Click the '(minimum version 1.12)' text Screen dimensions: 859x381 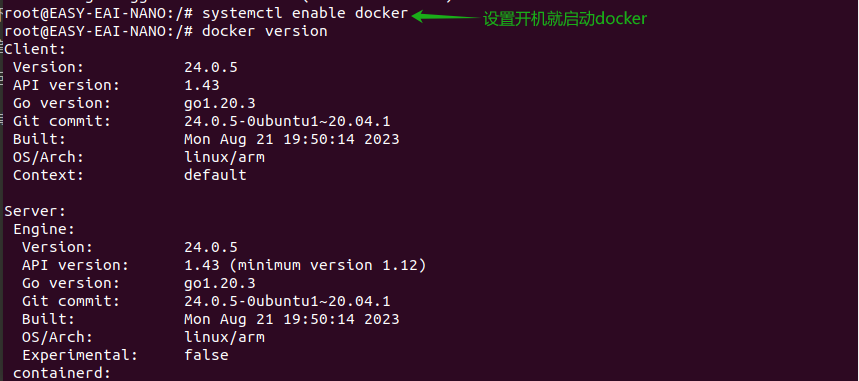pos(328,265)
